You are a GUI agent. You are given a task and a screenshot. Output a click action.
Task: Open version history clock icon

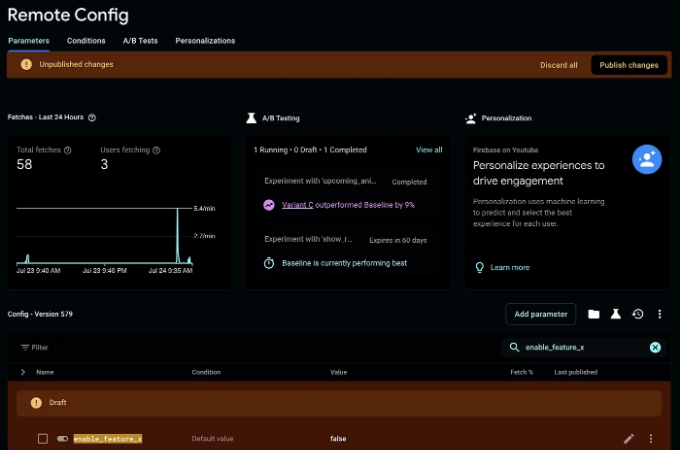pyautogui.click(x=638, y=314)
